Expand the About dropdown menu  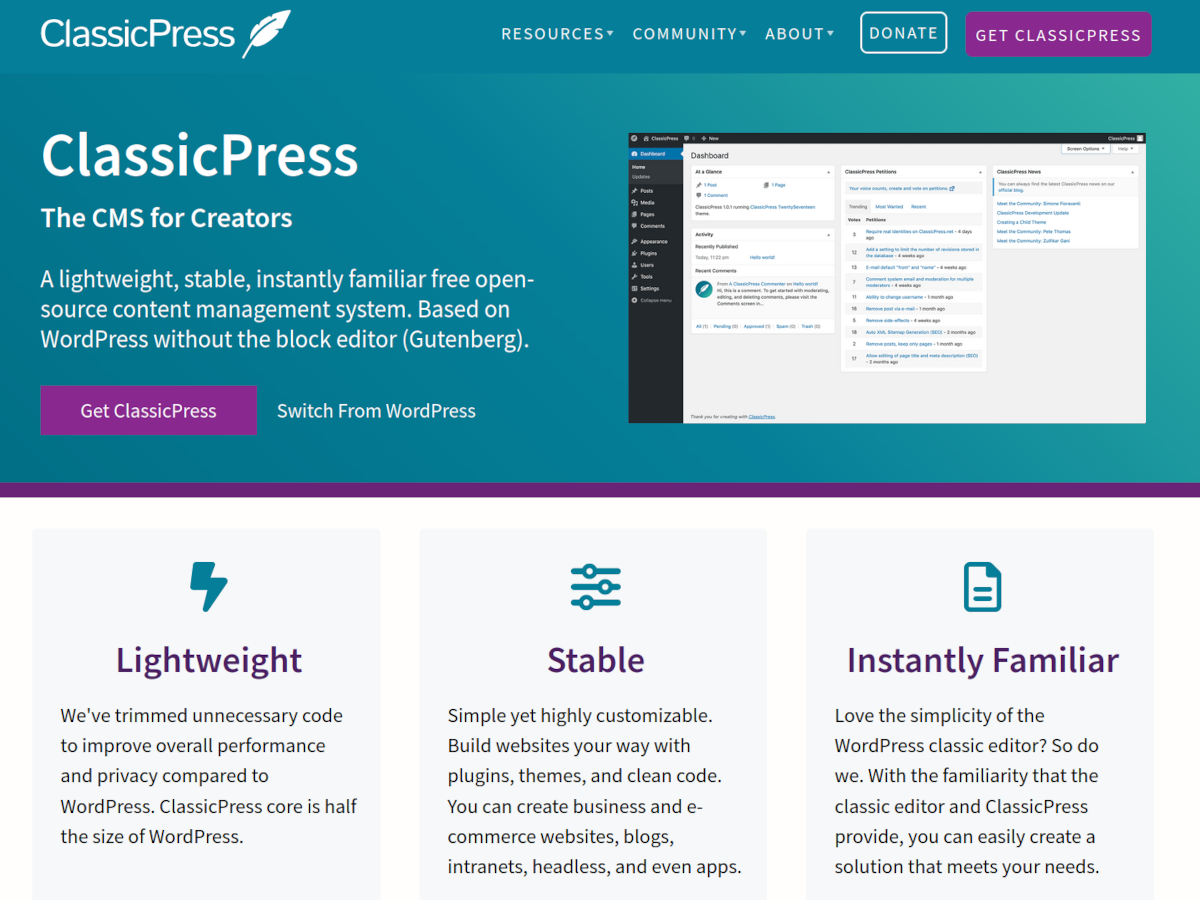click(799, 34)
